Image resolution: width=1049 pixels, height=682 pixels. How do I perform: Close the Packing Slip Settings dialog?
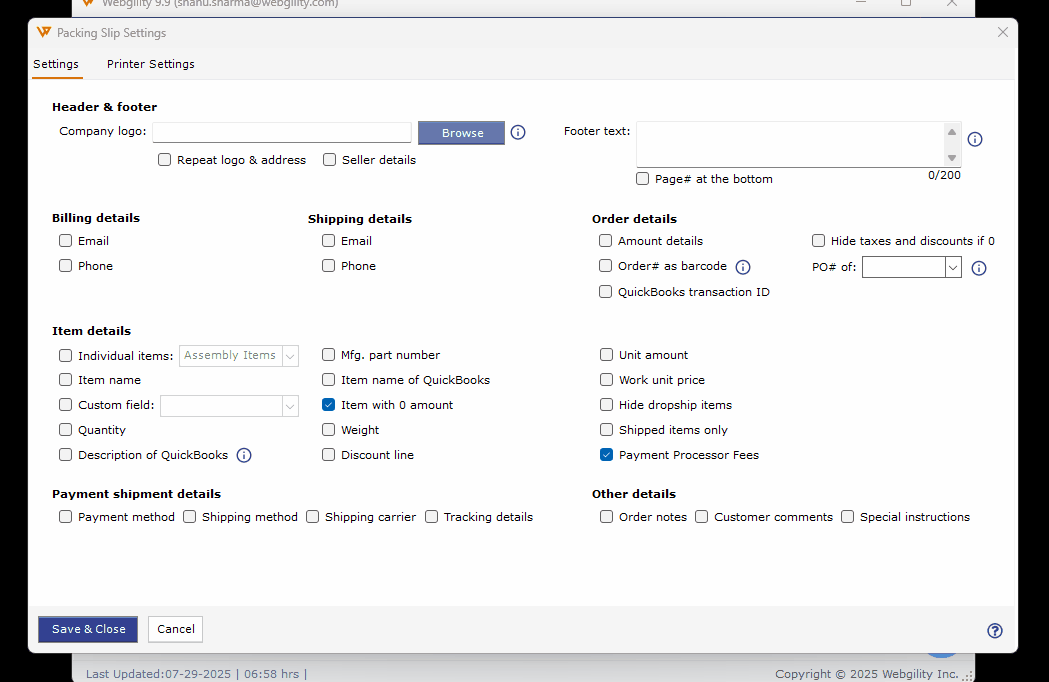click(x=1003, y=32)
